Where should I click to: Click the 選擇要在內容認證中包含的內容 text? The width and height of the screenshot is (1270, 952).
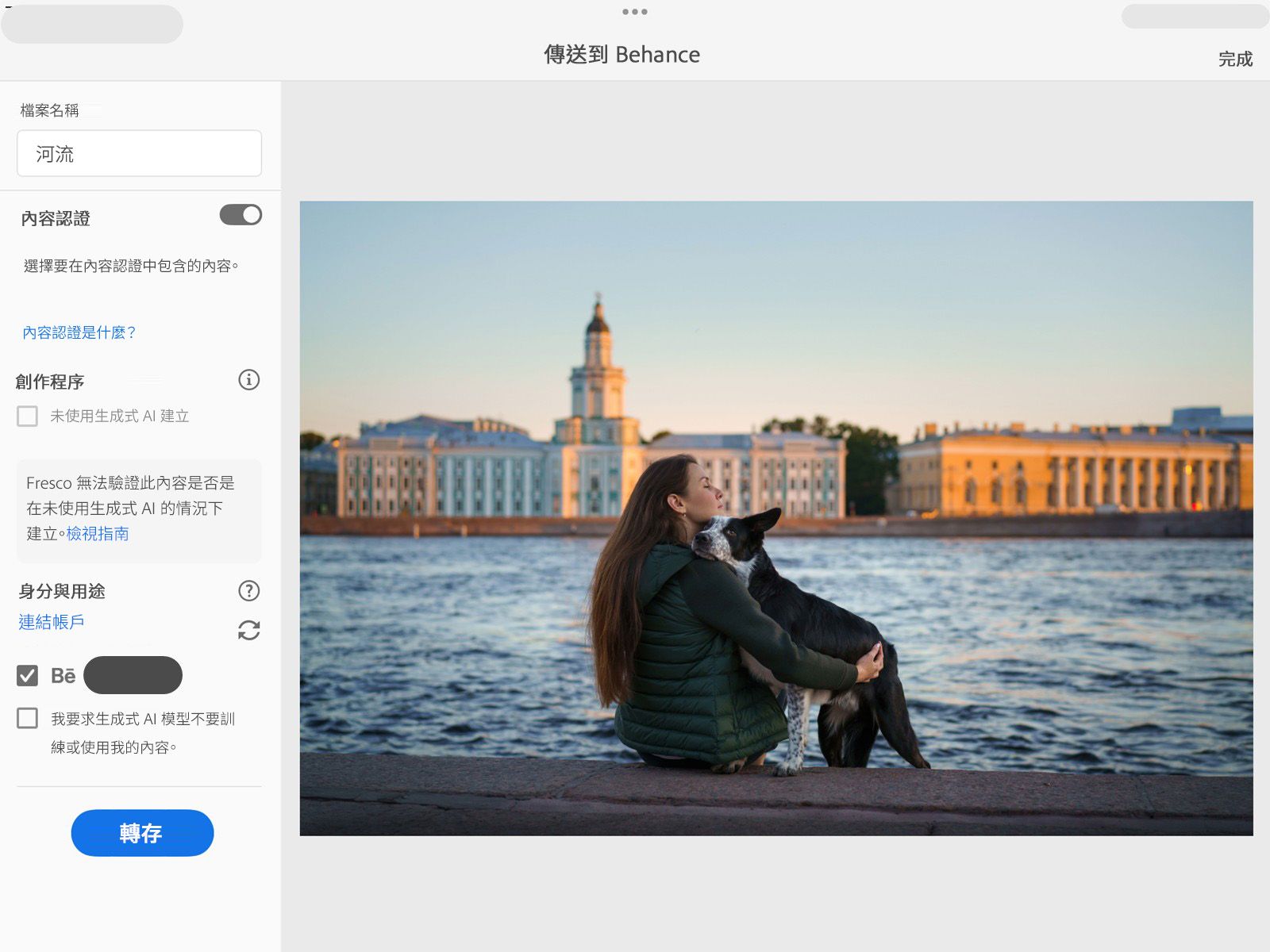tap(131, 266)
